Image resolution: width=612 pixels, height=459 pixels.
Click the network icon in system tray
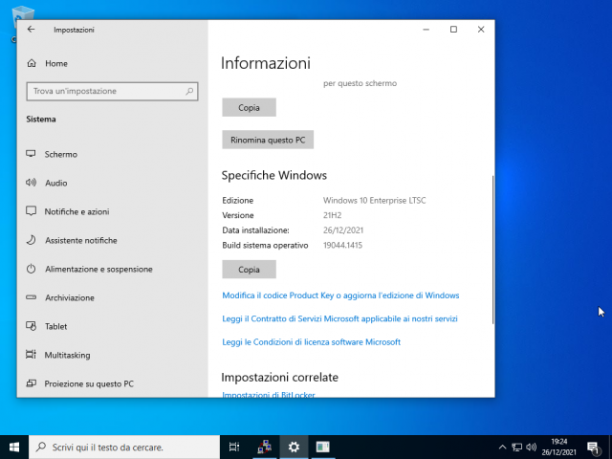coord(517,447)
